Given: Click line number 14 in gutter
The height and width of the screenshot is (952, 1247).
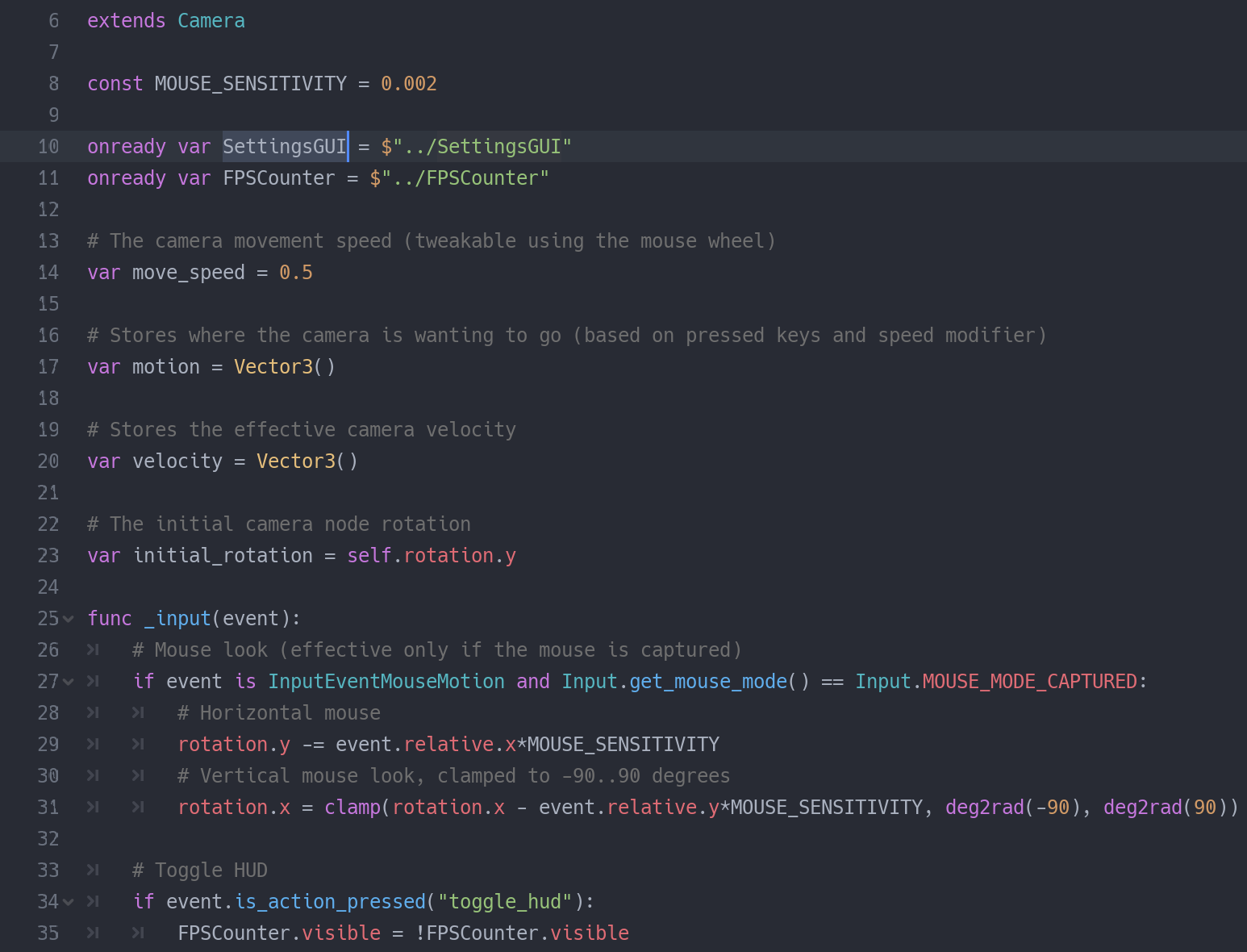Looking at the screenshot, I should [48, 273].
